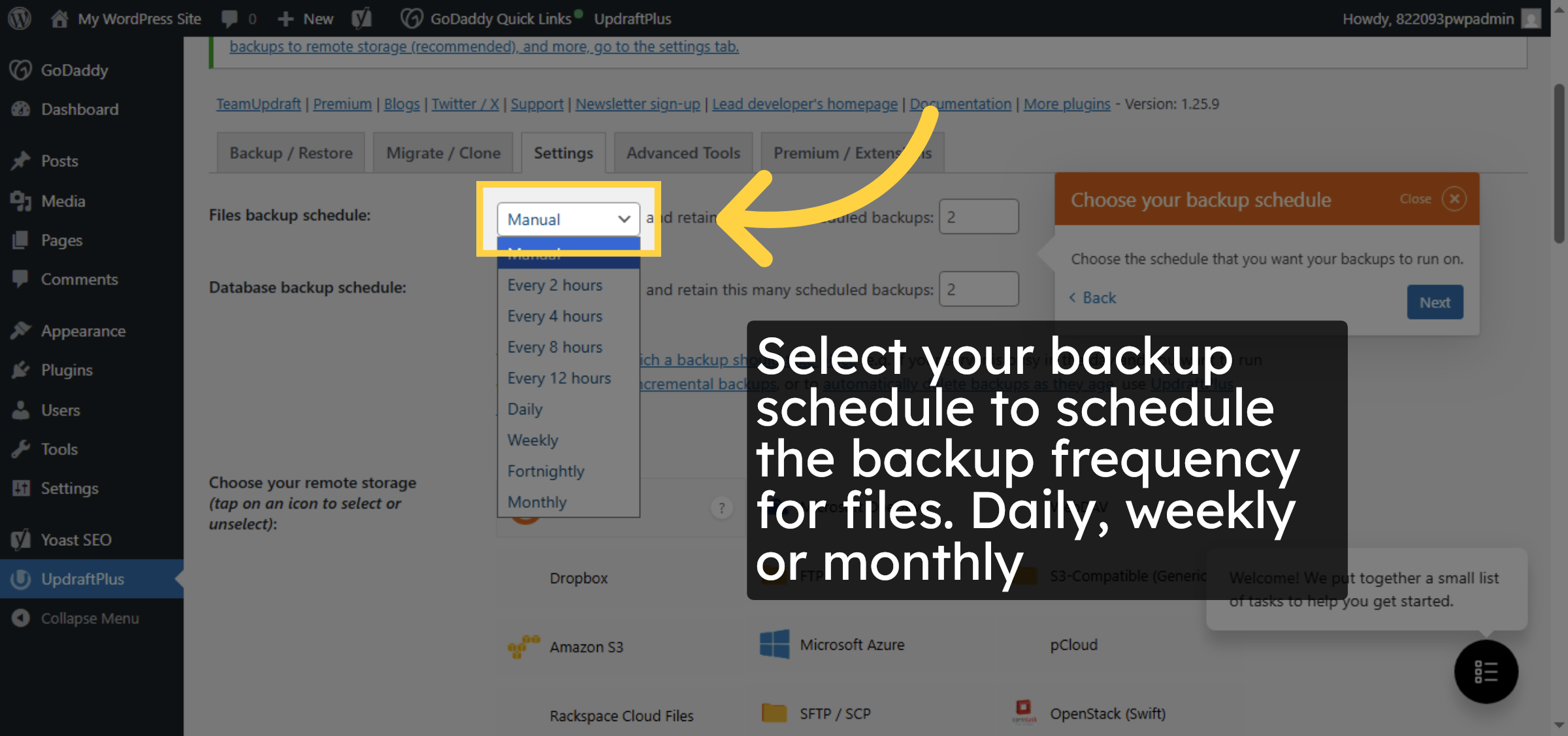Screen dimensions: 1568x736
Task: Click the retain scheduled backups number field
Action: pos(979,216)
